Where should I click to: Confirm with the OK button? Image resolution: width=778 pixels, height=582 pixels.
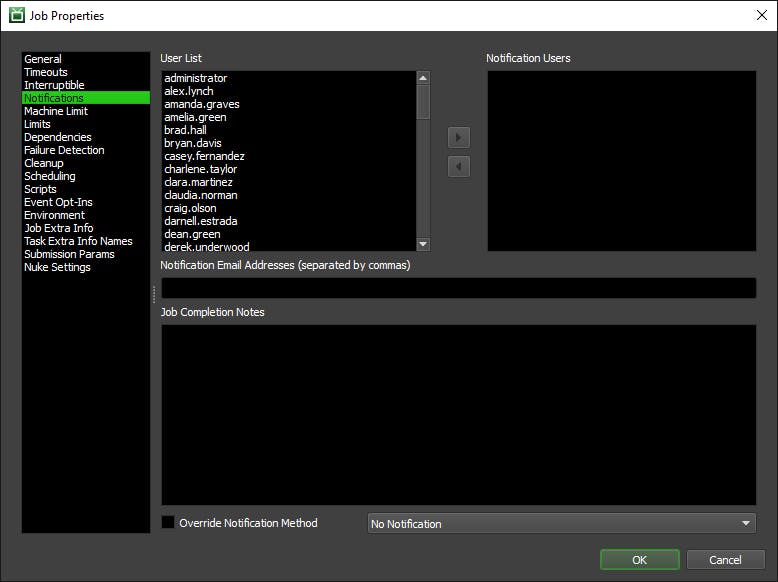639,560
